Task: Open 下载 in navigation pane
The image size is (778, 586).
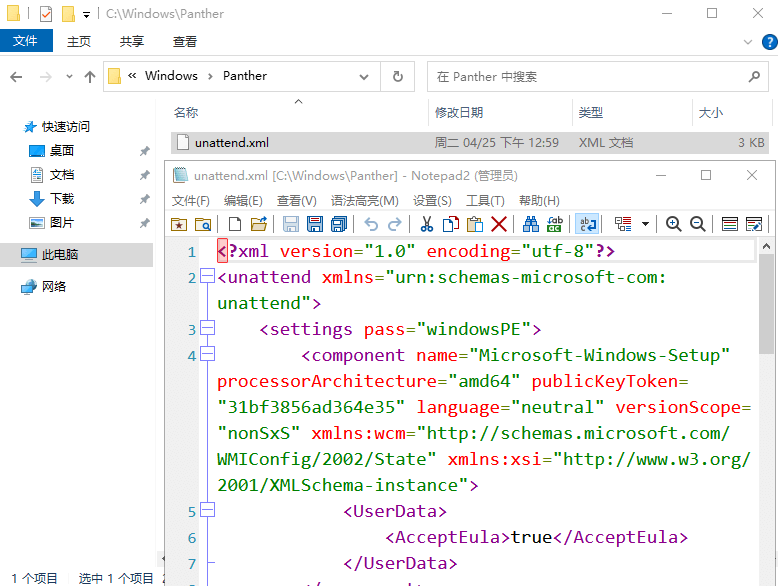Action: [62, 199]
